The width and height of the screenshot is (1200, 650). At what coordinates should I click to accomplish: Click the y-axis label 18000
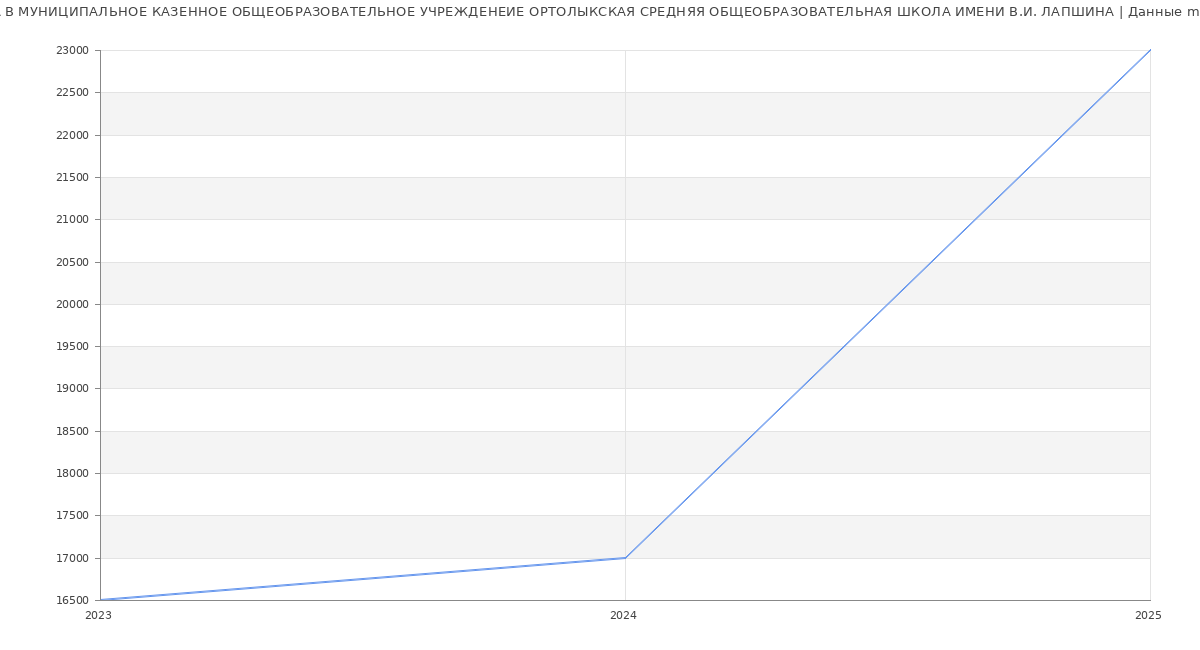(72, 473)
